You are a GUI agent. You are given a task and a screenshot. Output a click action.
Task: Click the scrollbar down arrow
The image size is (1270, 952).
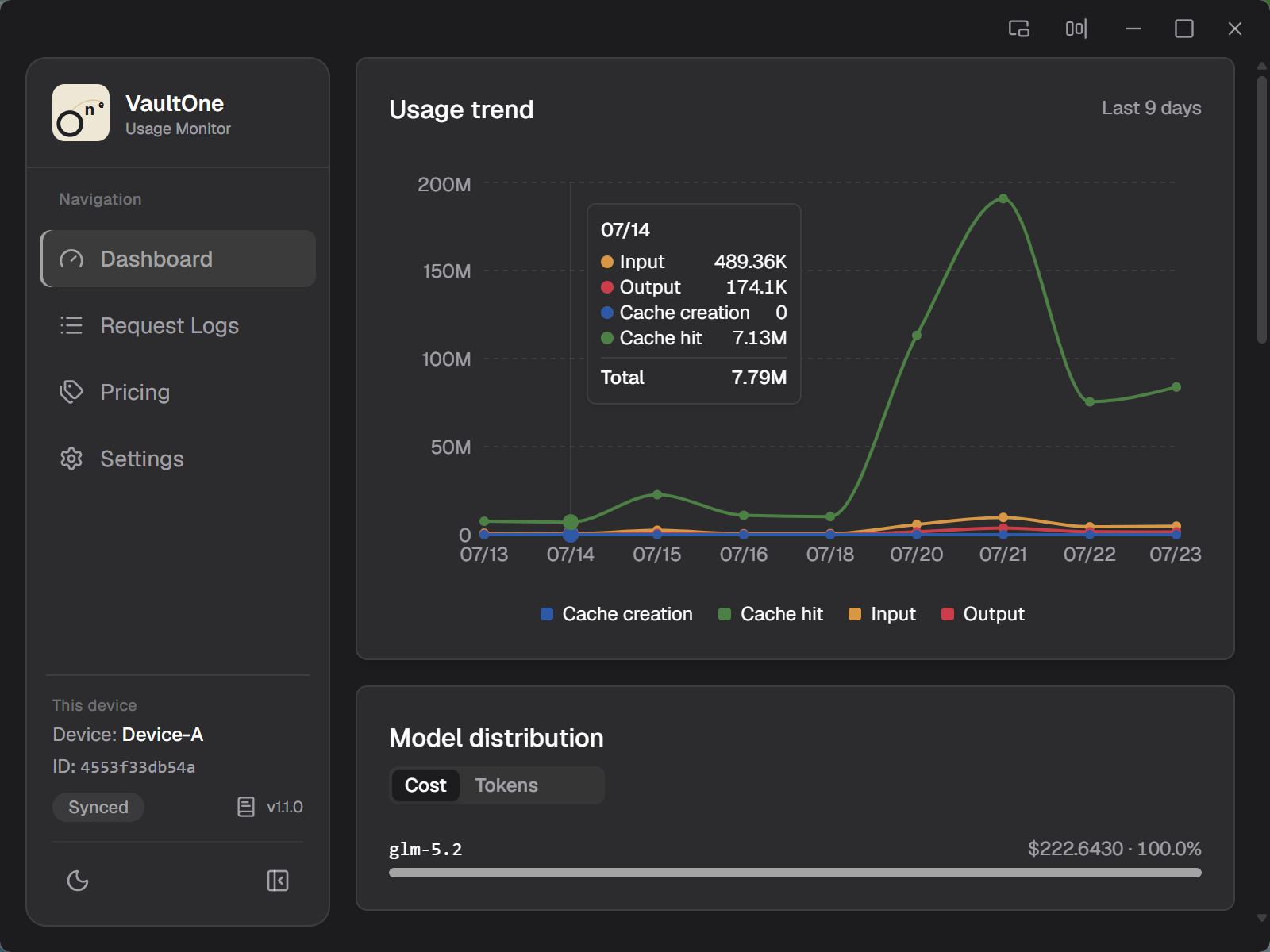click(x=1262, y=918)
